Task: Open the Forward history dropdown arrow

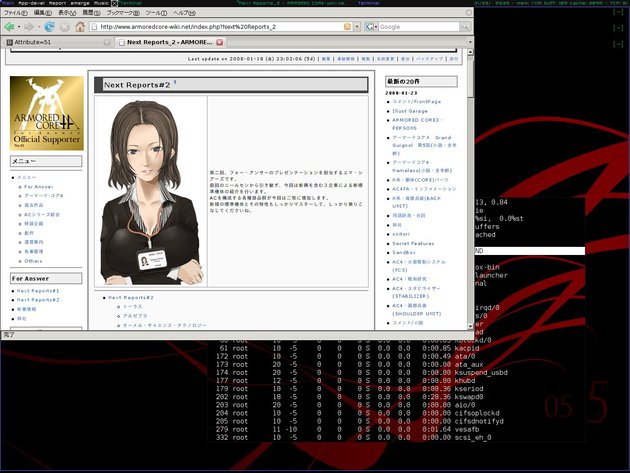Action: [x=39, y=27]
